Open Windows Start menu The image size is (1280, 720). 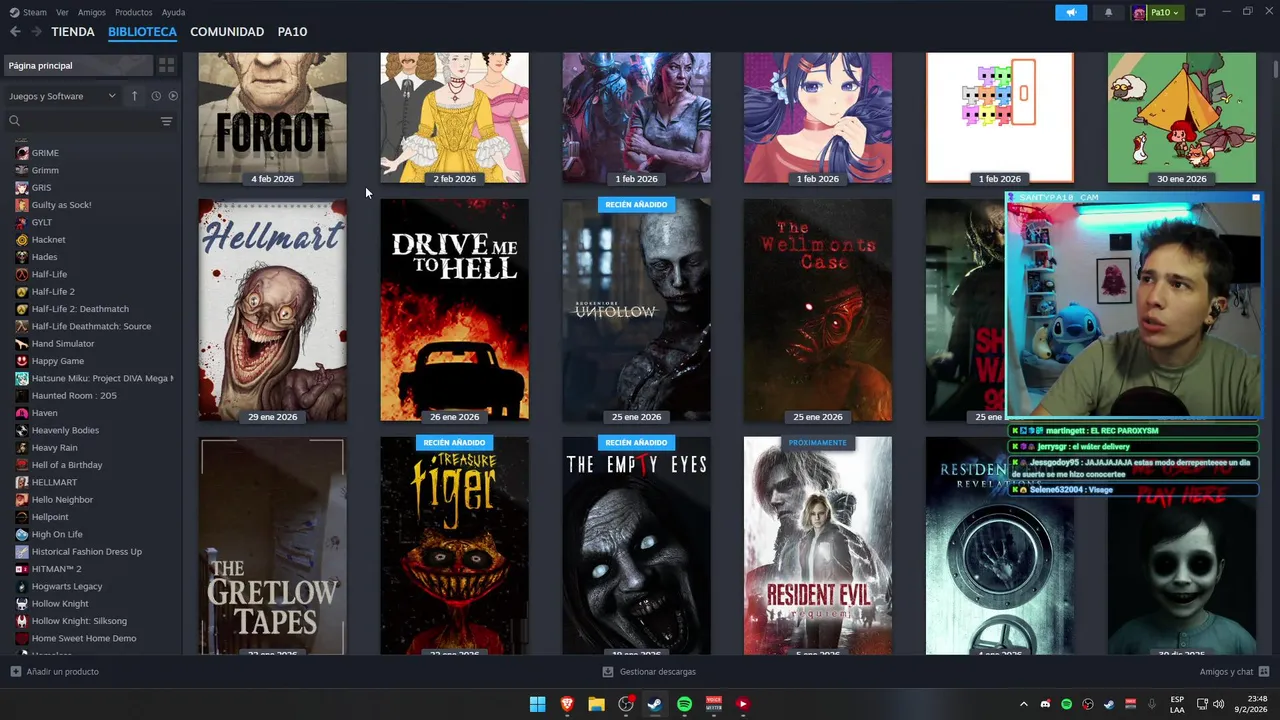click(537, 704)
